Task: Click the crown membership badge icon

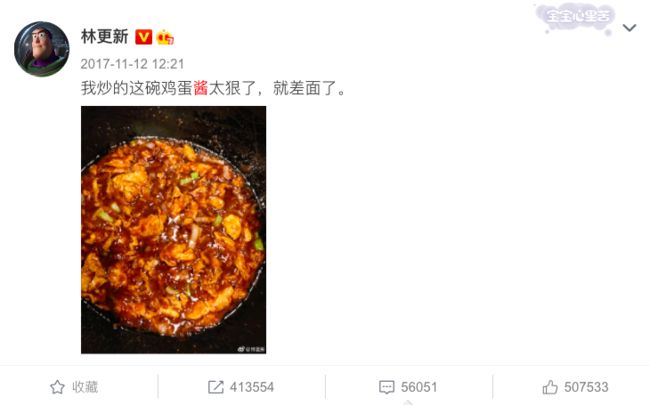Action: click(165, 38)
